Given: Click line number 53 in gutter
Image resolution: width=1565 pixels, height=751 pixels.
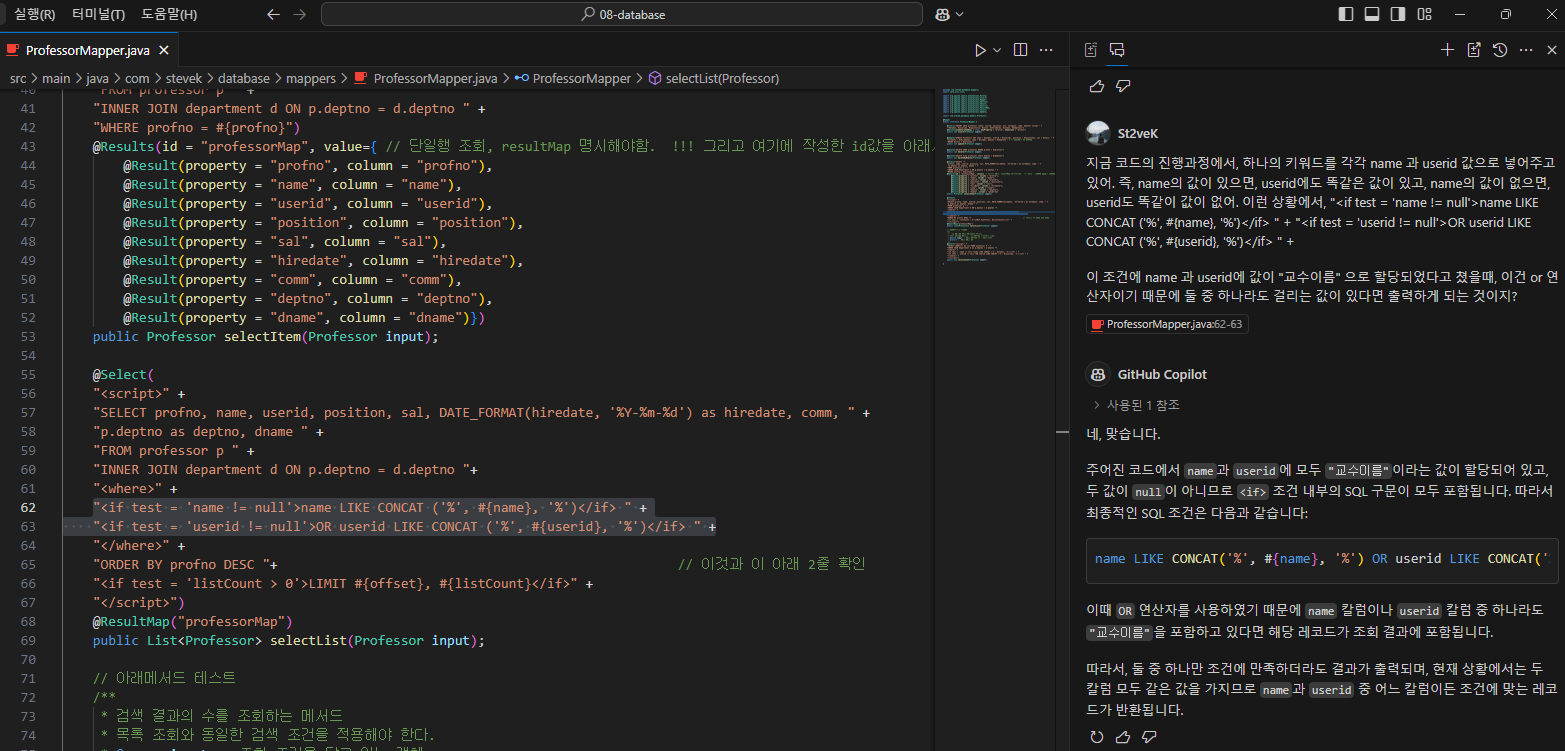Looking at the screenshot, I should 28,336.
